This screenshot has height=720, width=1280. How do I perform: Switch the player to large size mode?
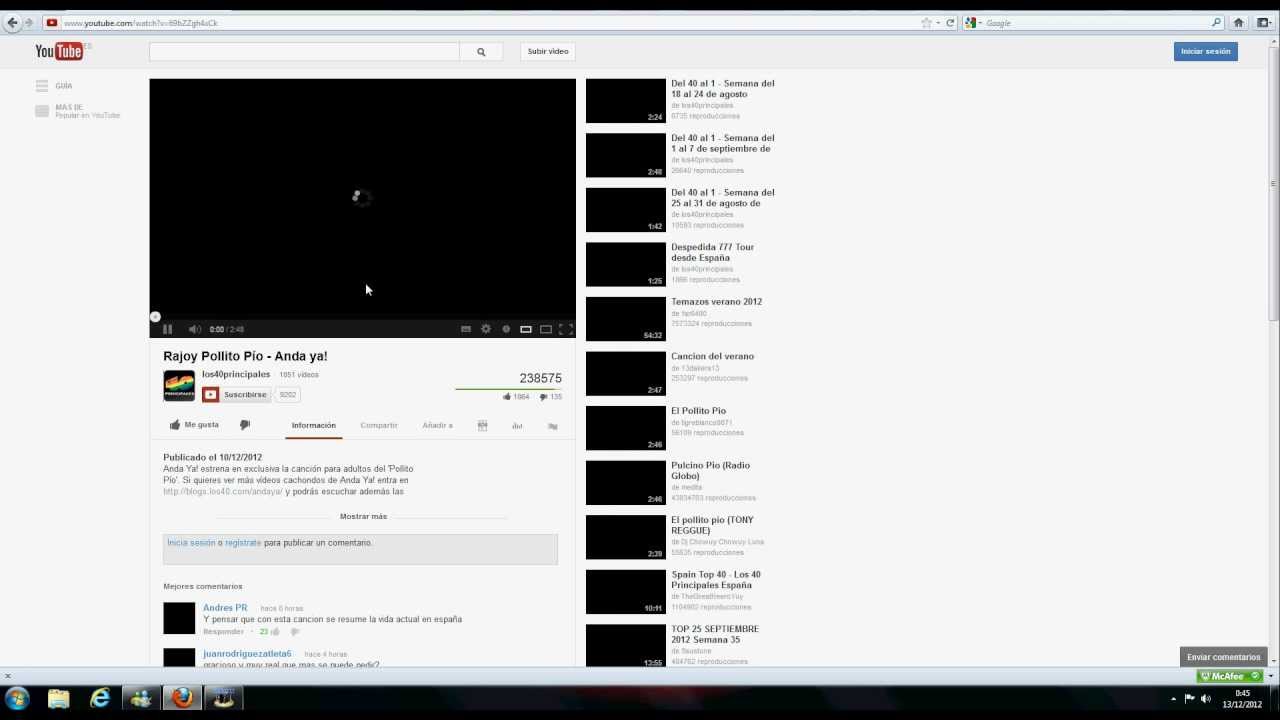546,329
